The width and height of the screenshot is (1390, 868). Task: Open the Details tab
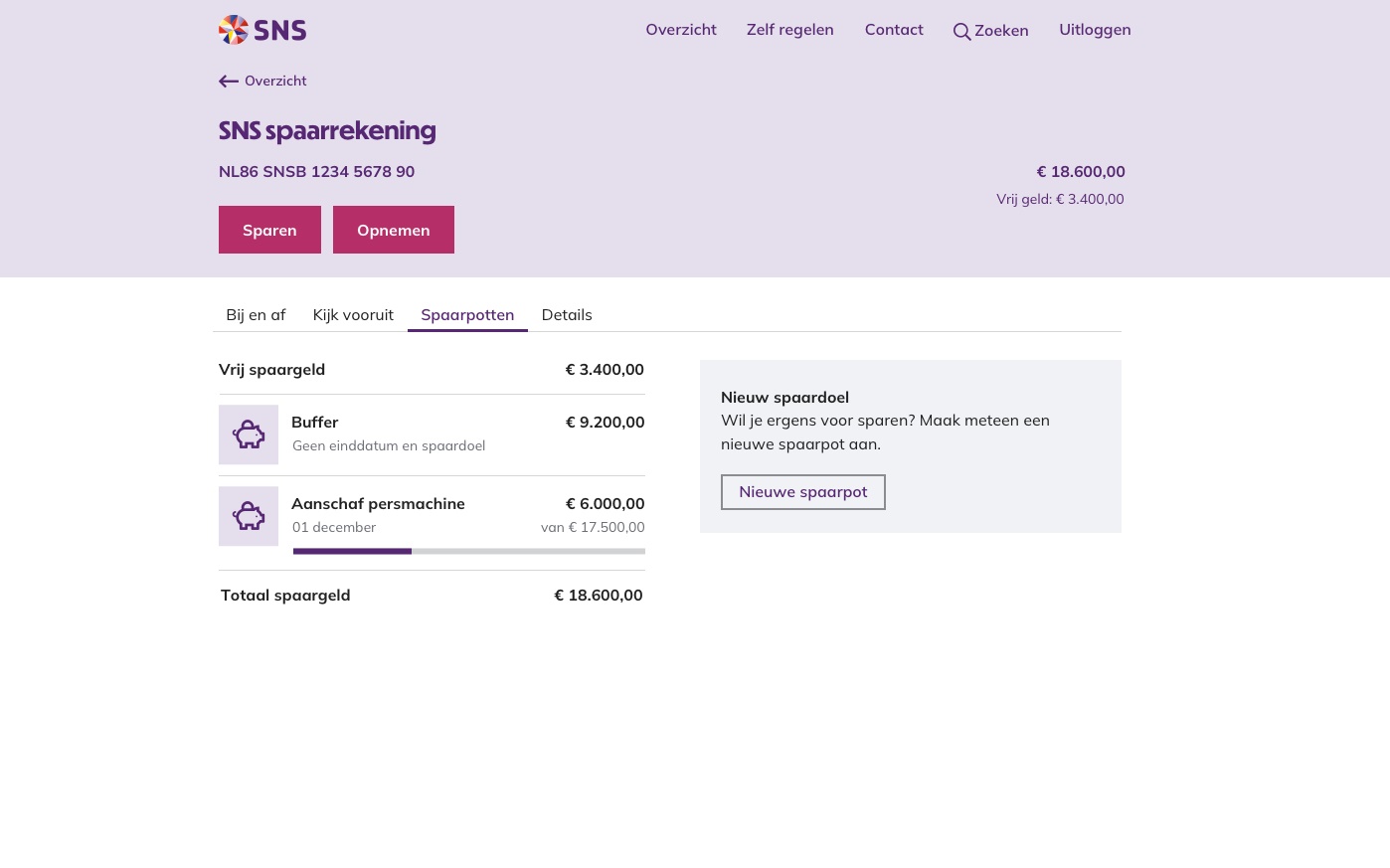tap(567, 315)
